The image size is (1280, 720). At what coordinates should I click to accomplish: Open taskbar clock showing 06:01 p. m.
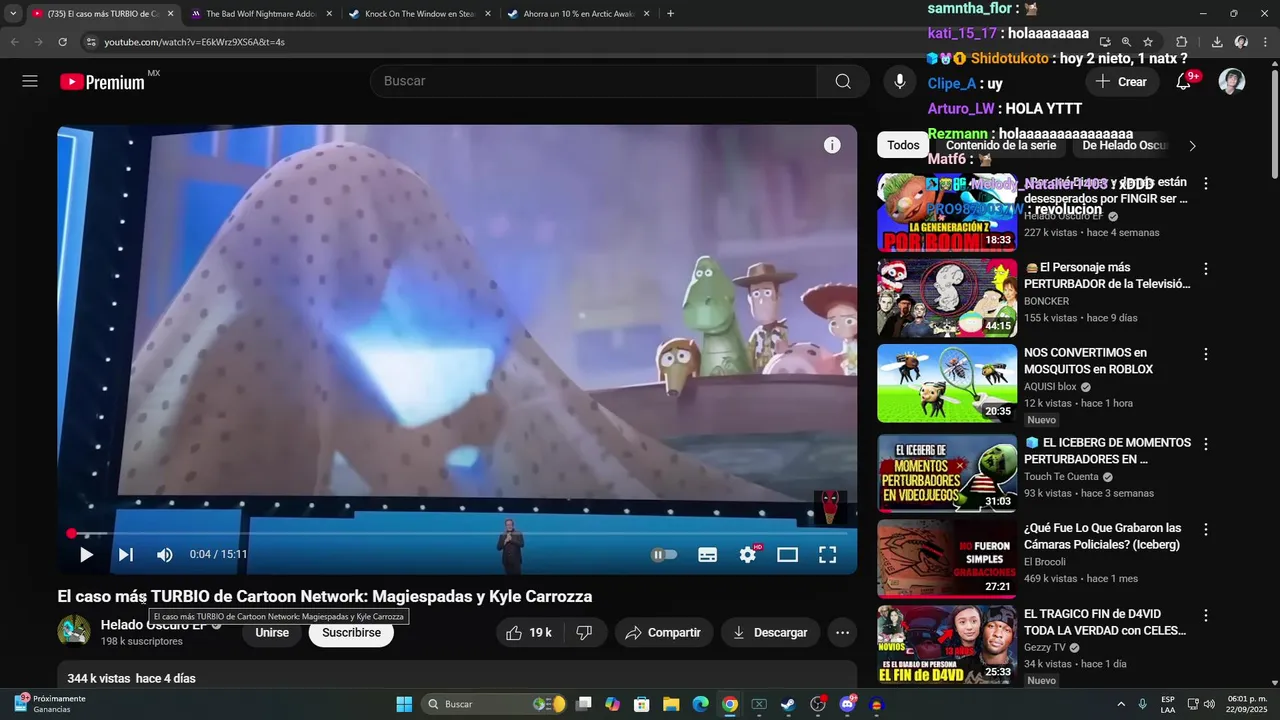coord(1246,704)
